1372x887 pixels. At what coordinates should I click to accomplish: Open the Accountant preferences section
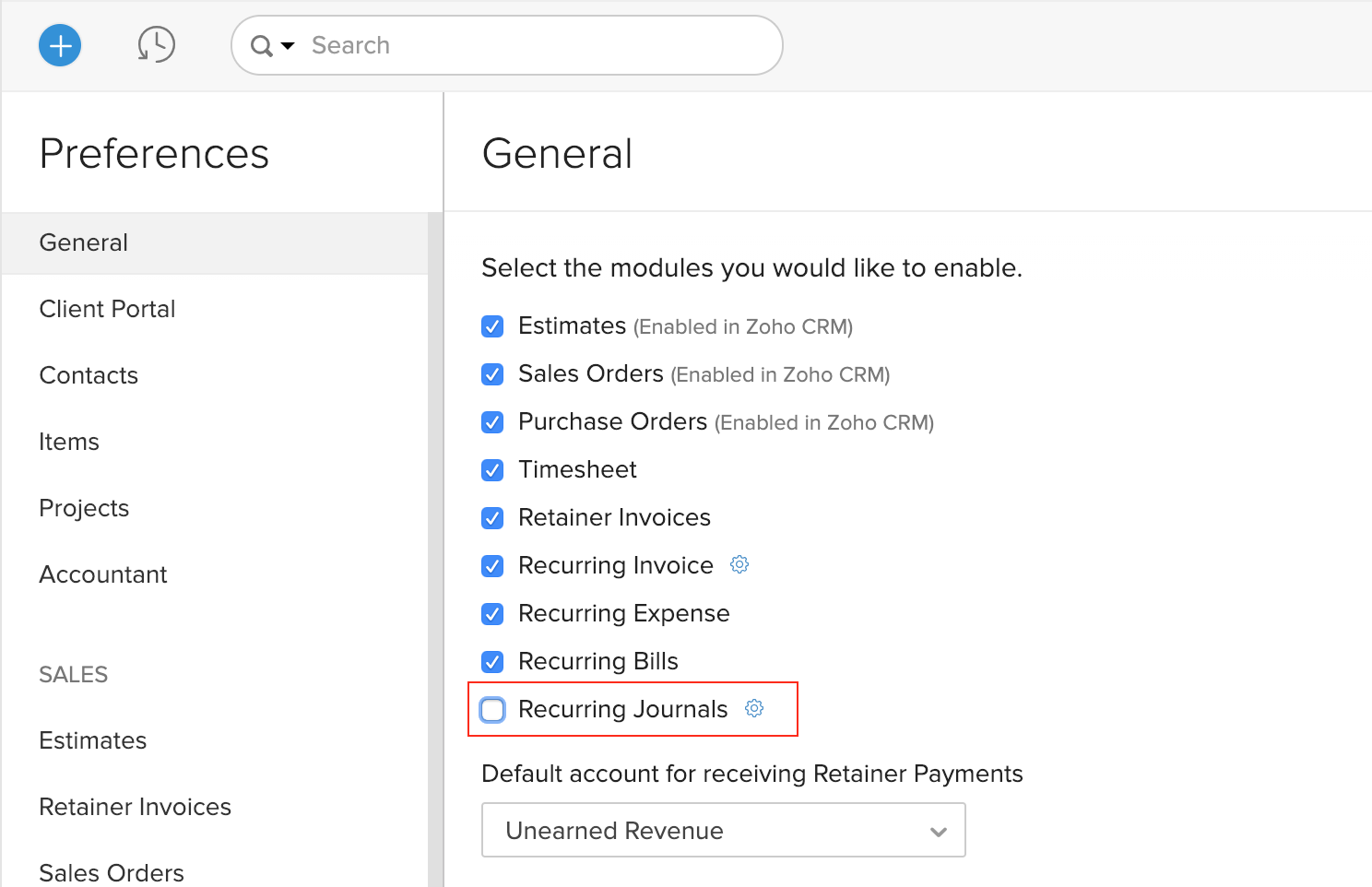tap(102, 574)
